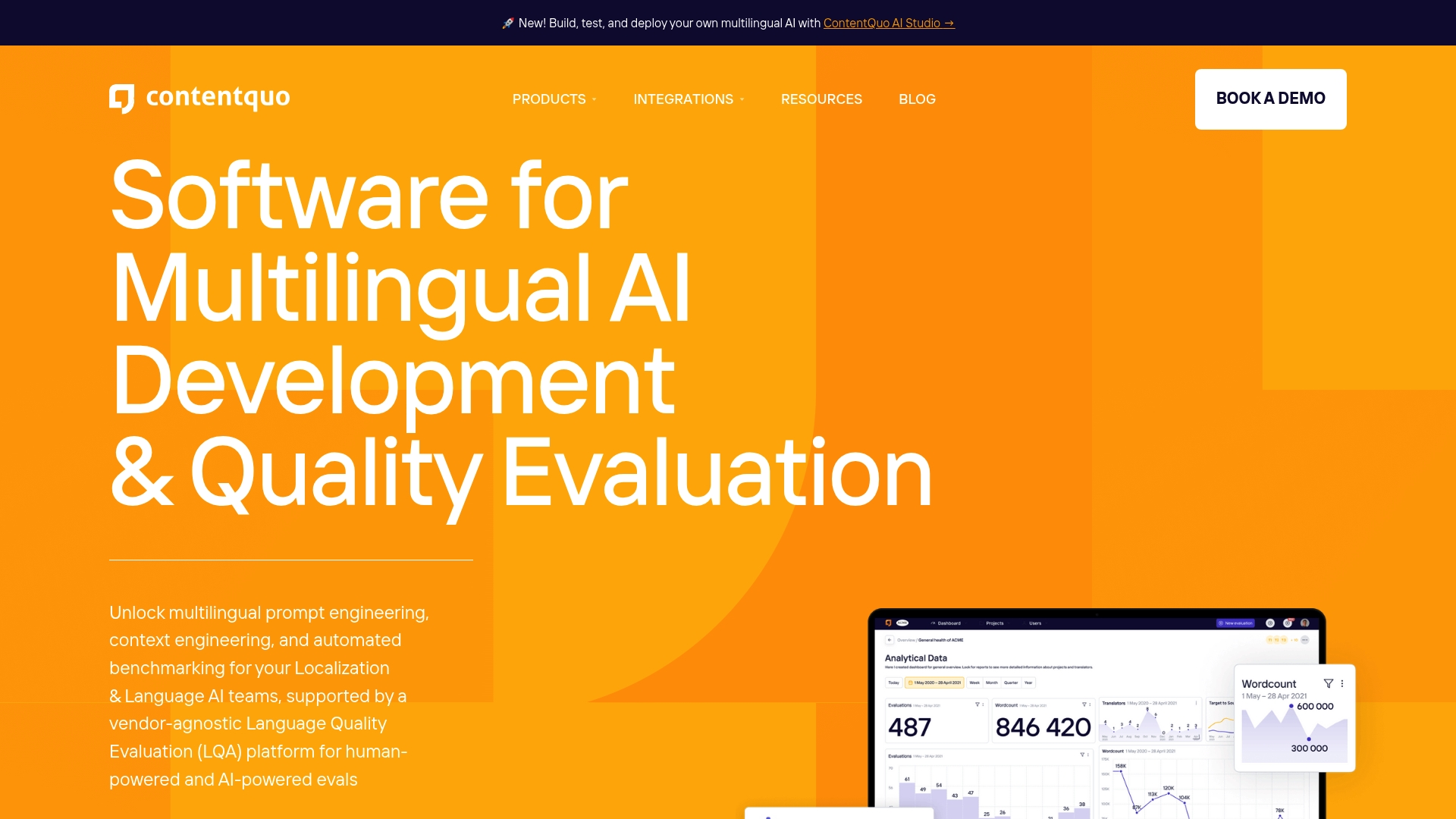Click the BOOK A DEMO button
This screenshot has height=819, width=1456.
coord(1270,99)
